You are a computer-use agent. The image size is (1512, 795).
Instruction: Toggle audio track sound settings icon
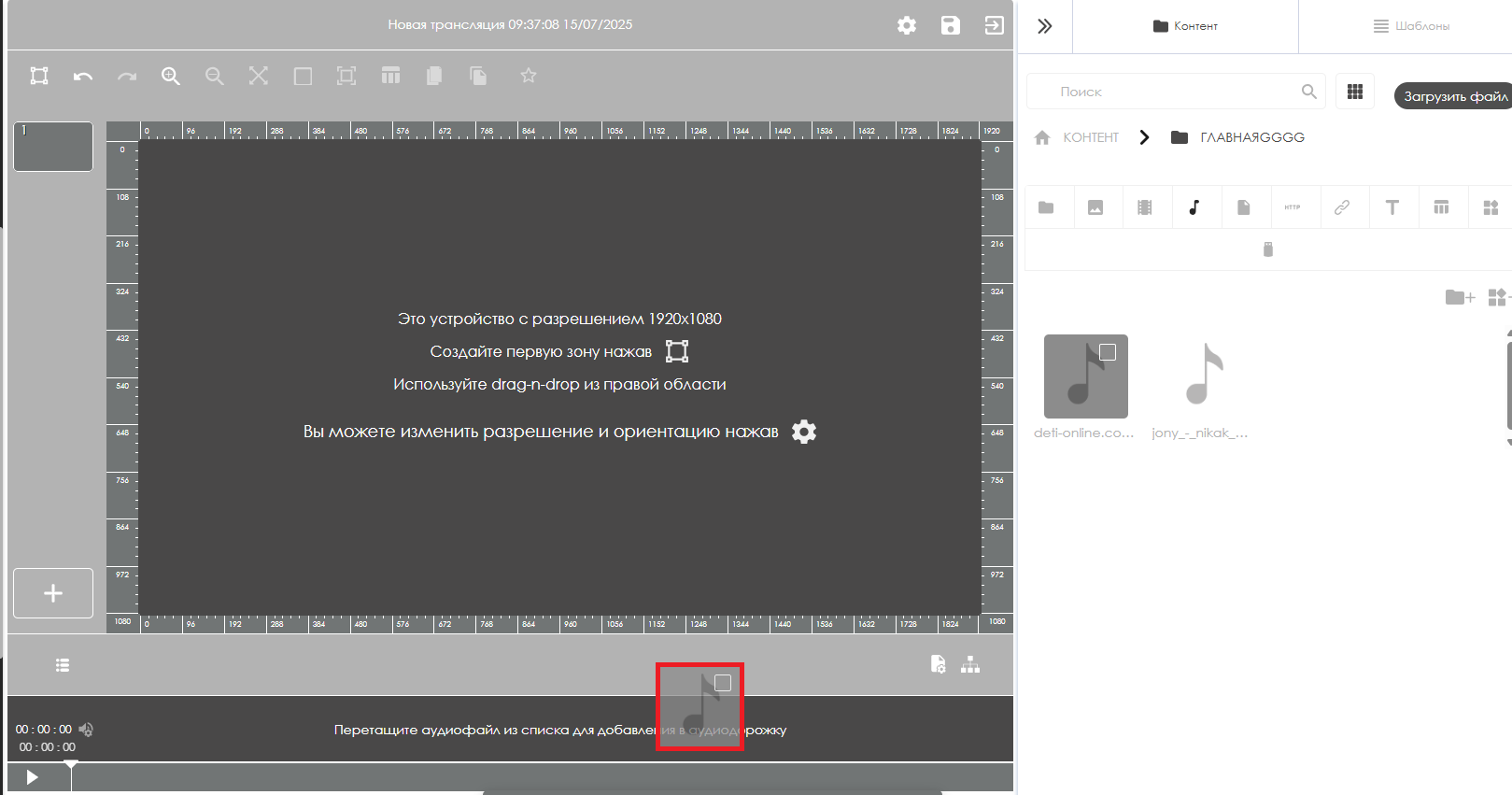(x=86, y=730)
